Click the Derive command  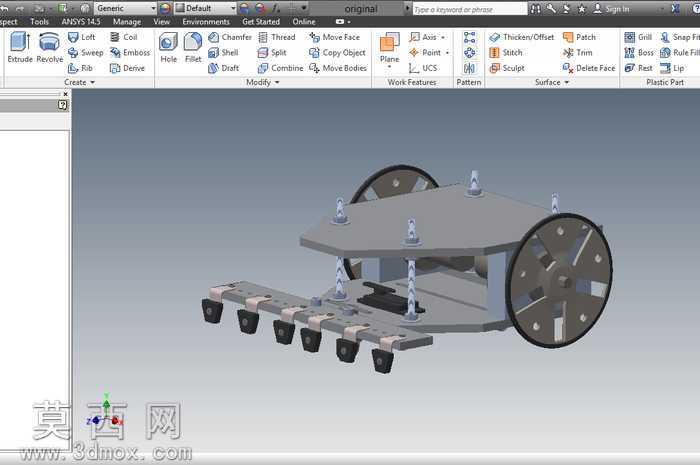point(128,68)
